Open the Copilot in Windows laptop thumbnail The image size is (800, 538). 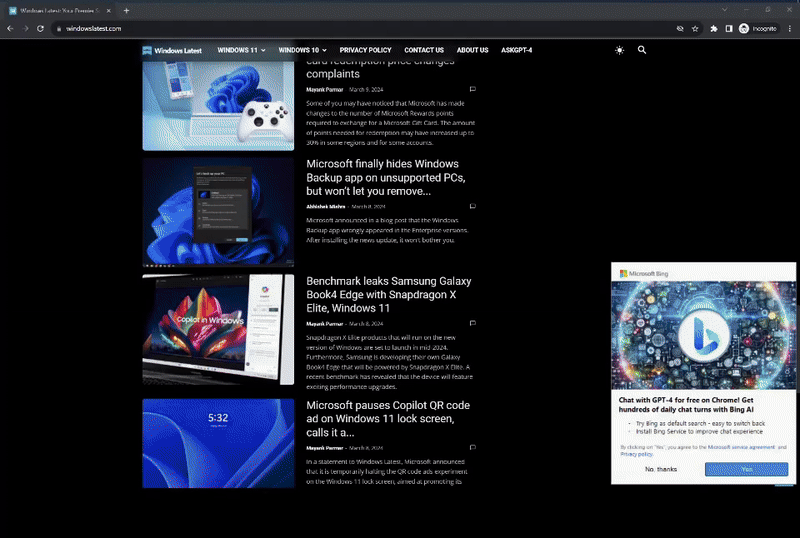coord(218,330)
